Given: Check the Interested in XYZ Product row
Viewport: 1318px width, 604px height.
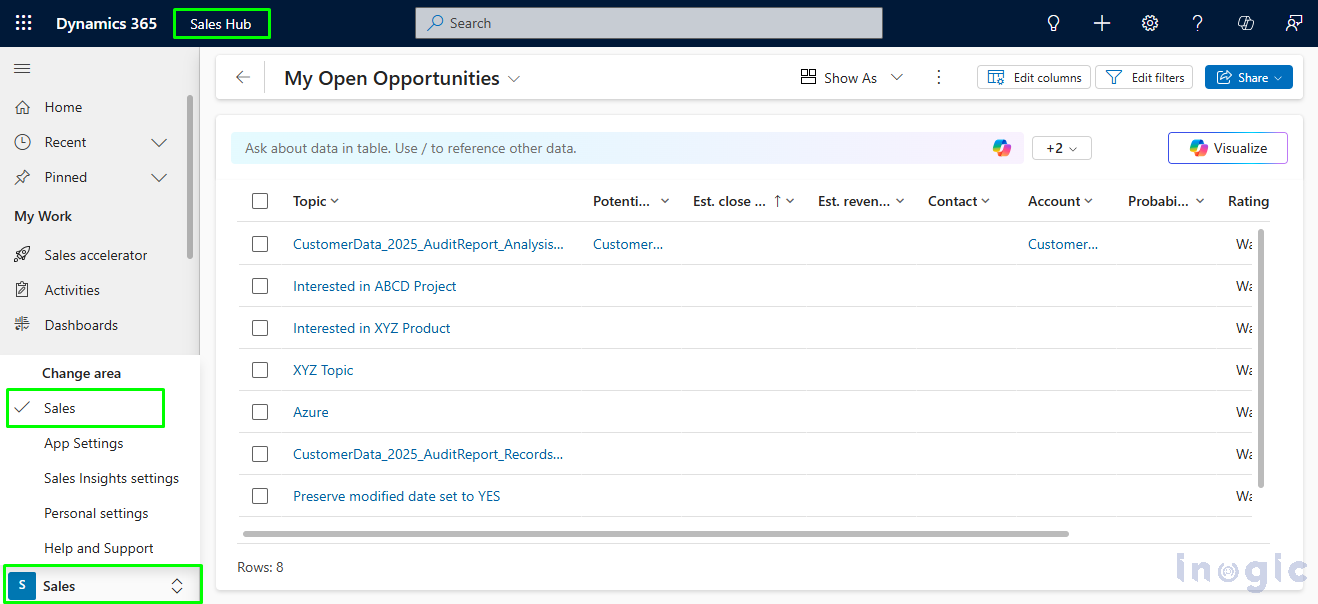Looking at the screenshot, I should [260, 328].
